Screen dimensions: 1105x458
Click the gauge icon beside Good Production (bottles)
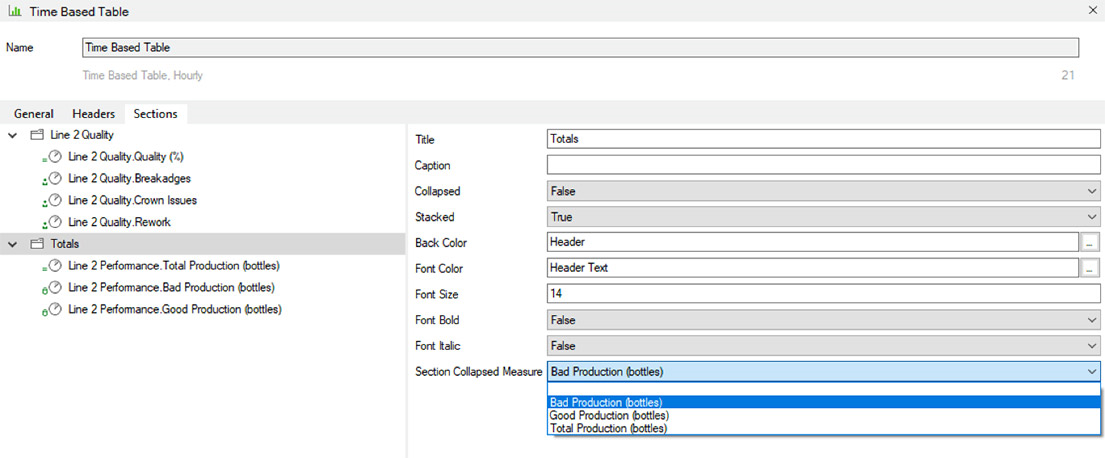click(x=54, y=309)
